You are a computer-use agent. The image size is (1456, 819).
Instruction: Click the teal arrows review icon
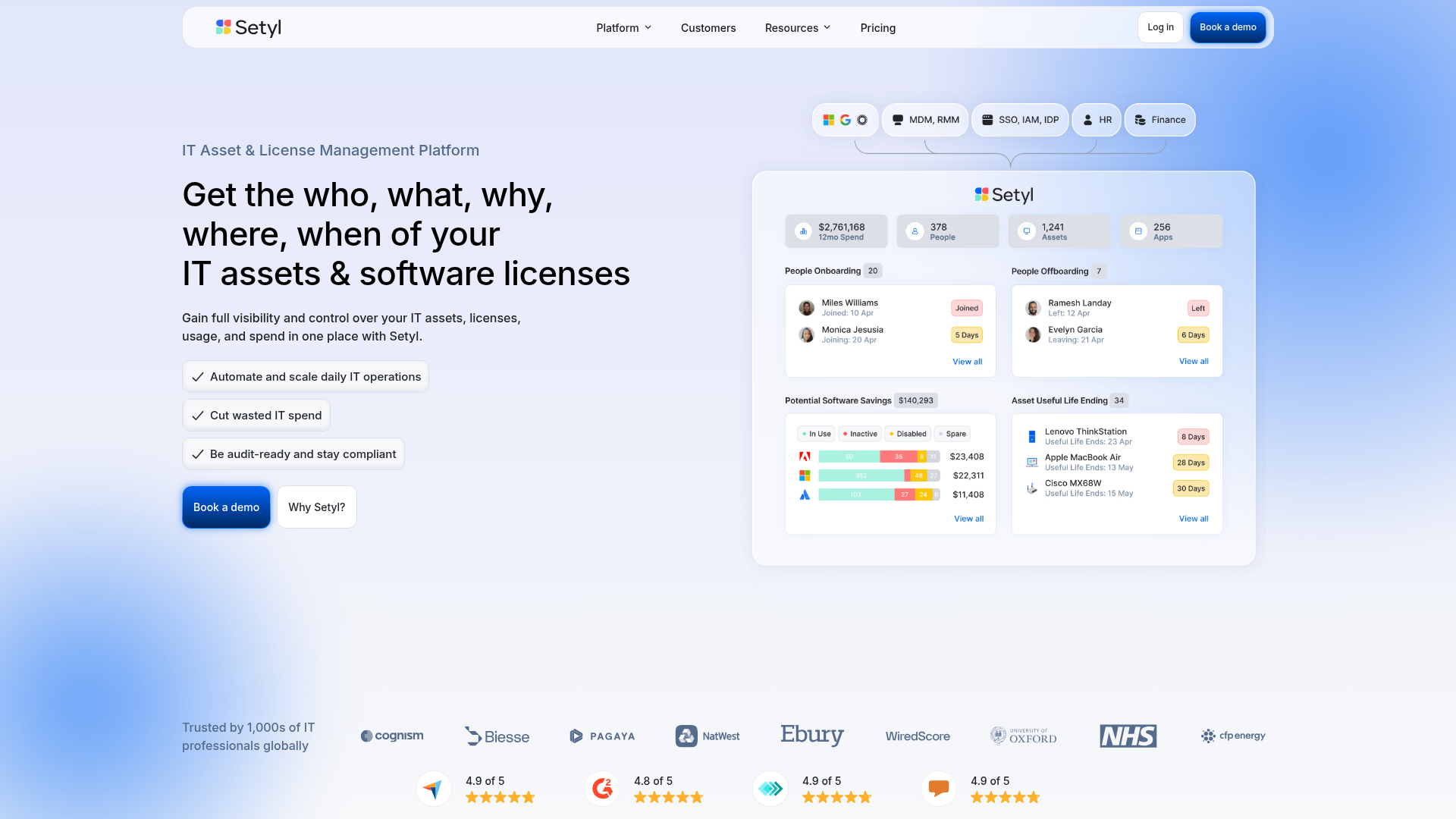tap(770, 789)
